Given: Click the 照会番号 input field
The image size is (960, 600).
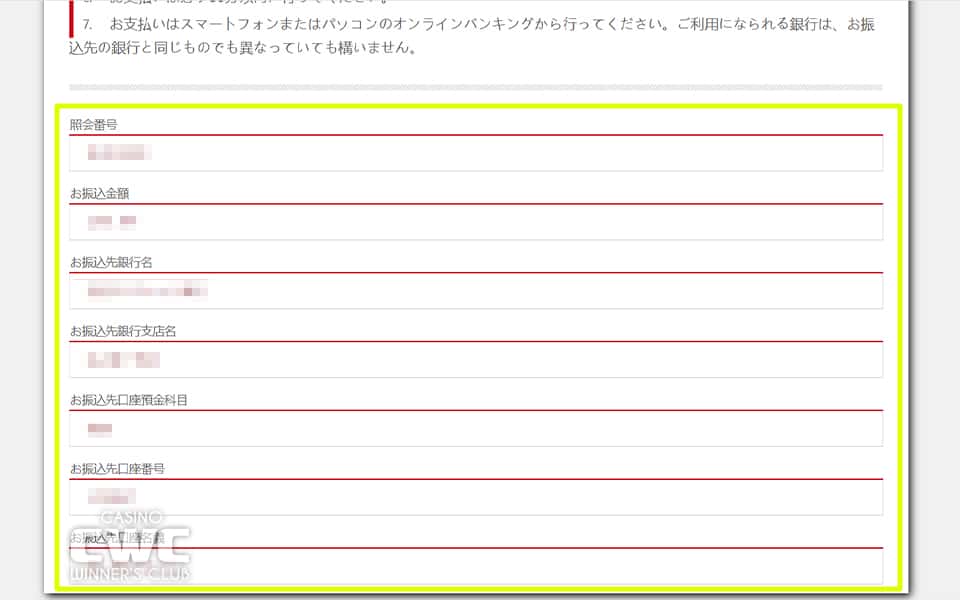Looking at the screenshot, I should pos(475,153).
